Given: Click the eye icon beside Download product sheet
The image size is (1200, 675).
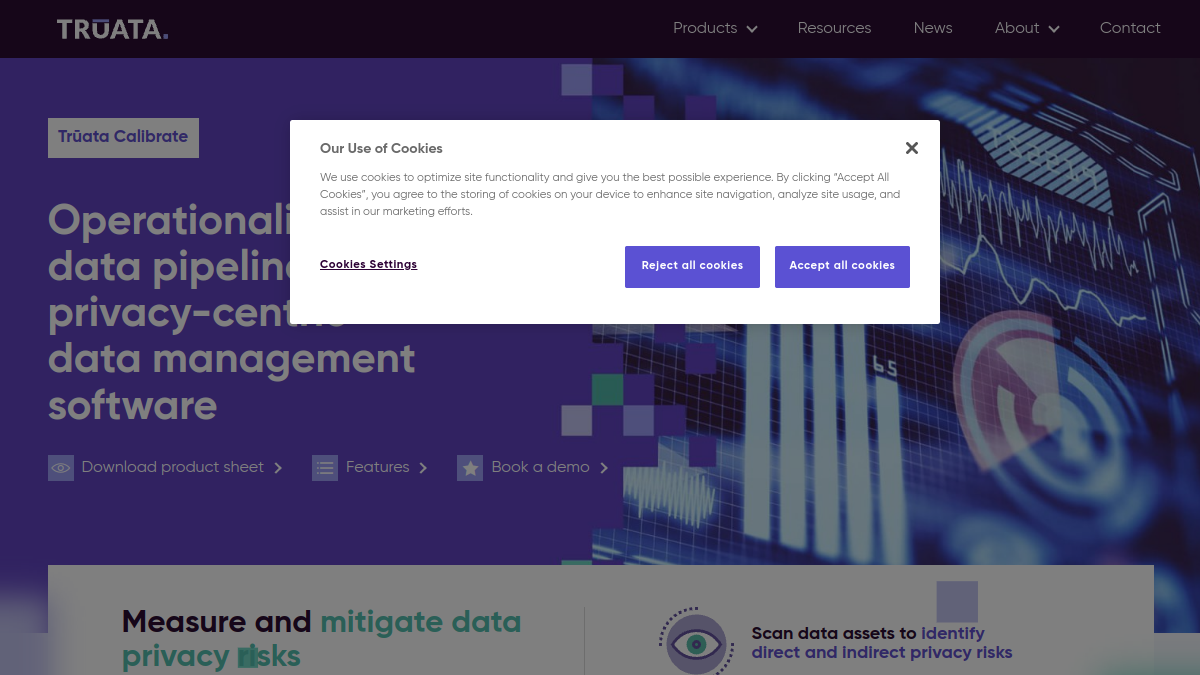Looking at the screenshot, I should click(x=61, y=468).
